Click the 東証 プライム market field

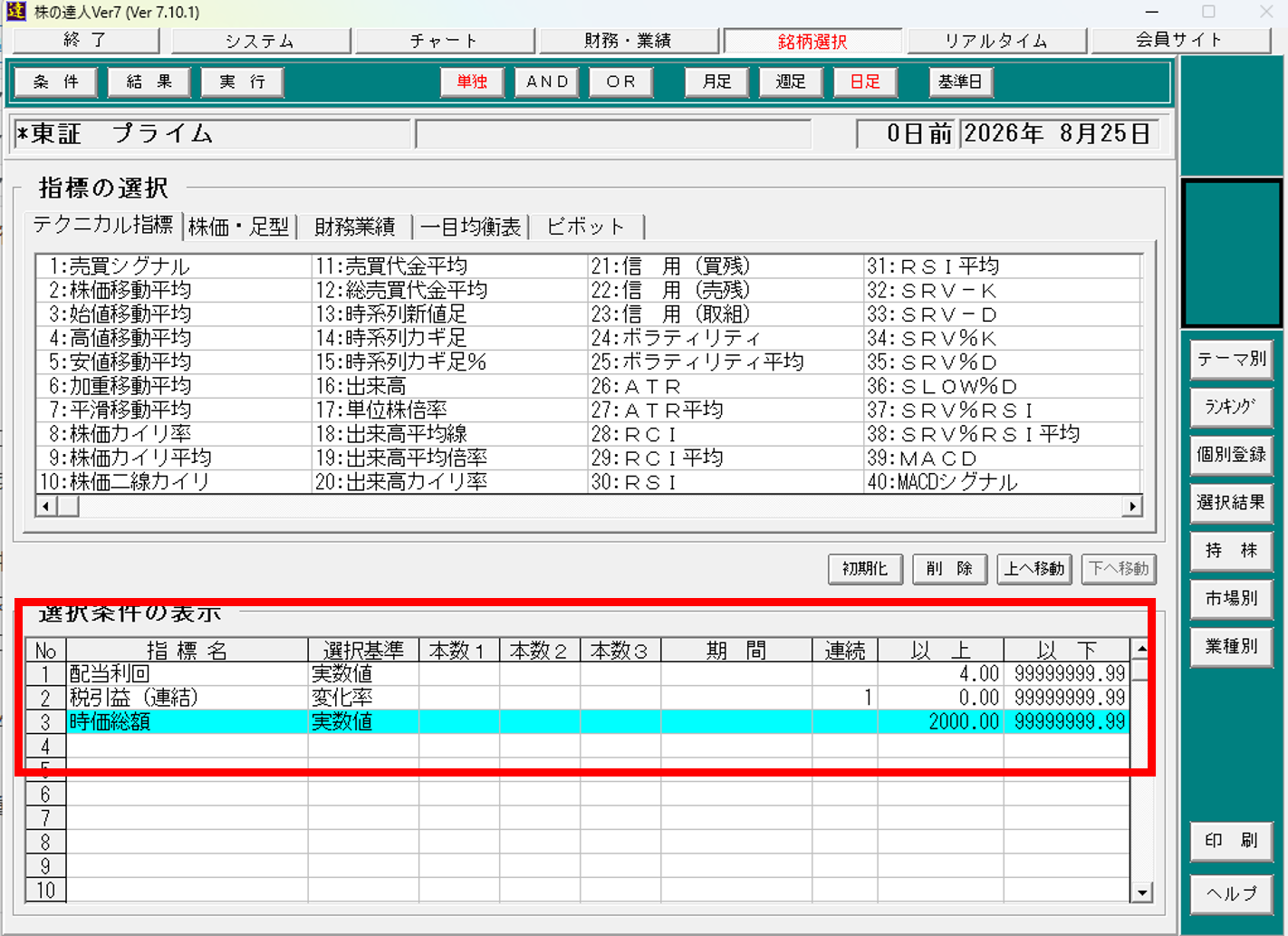click(211, 134)
